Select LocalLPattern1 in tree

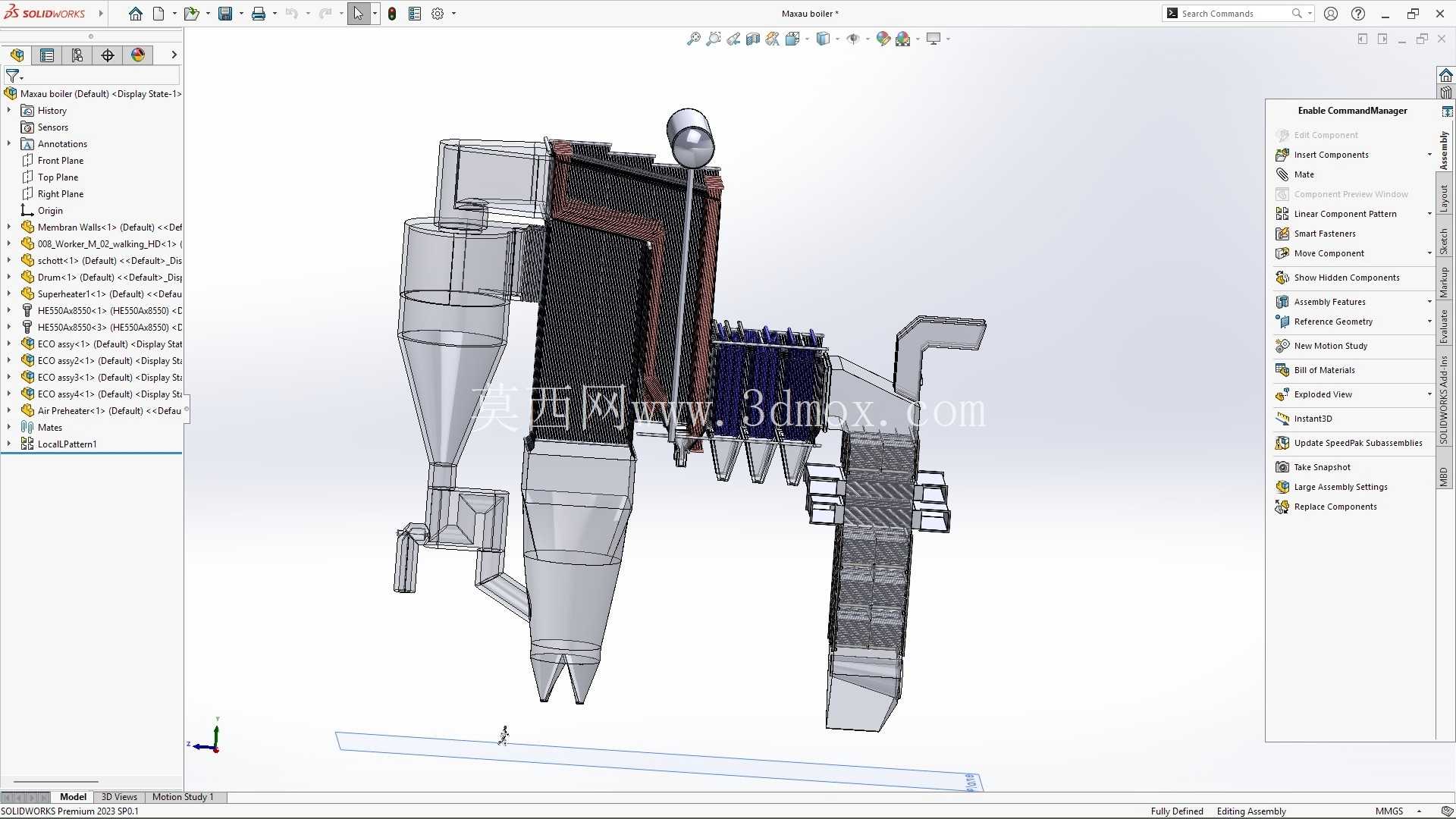coord(67,444)
